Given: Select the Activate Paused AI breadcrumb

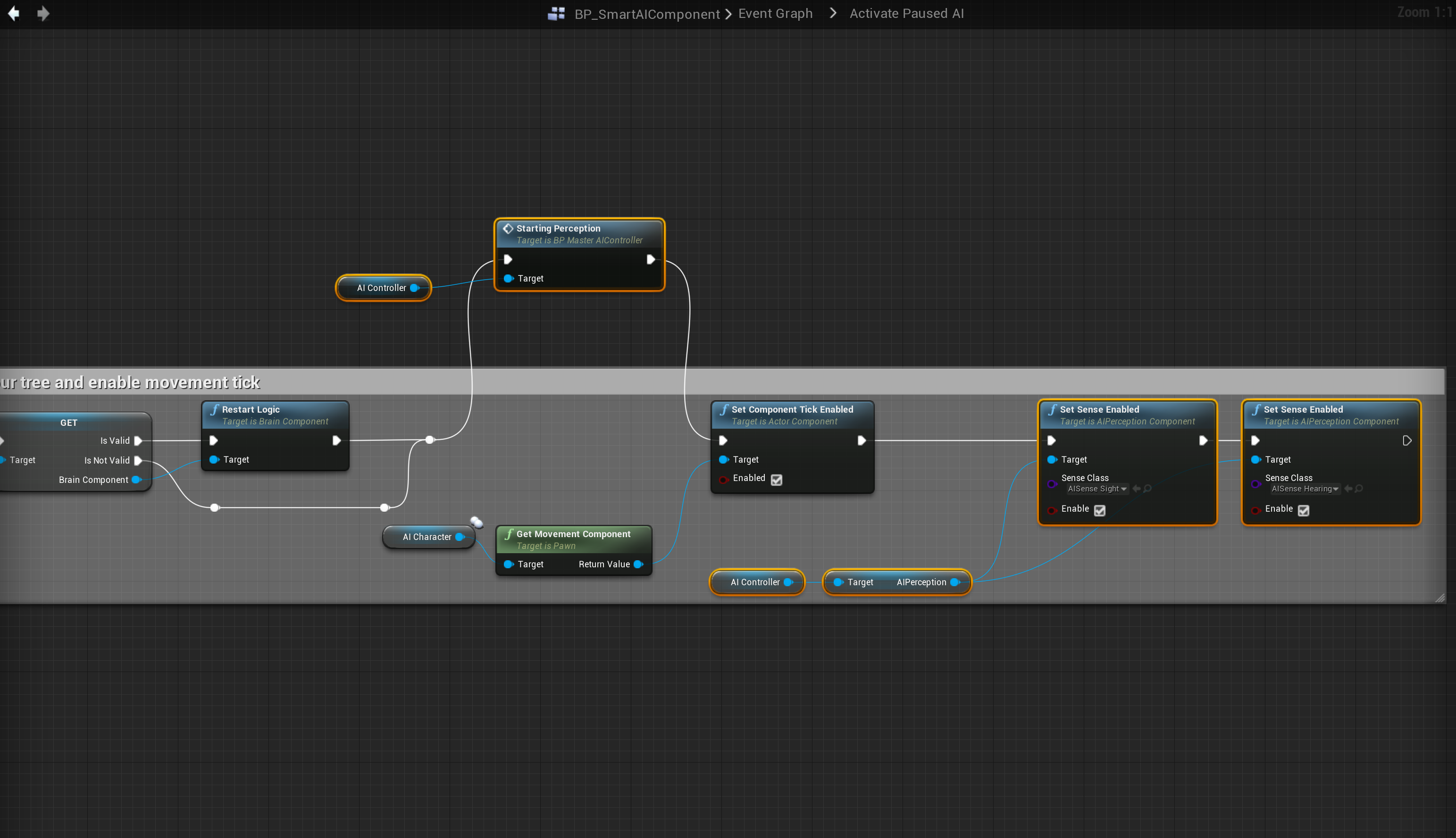Looking at the screenshot, I should coord(906,13).
